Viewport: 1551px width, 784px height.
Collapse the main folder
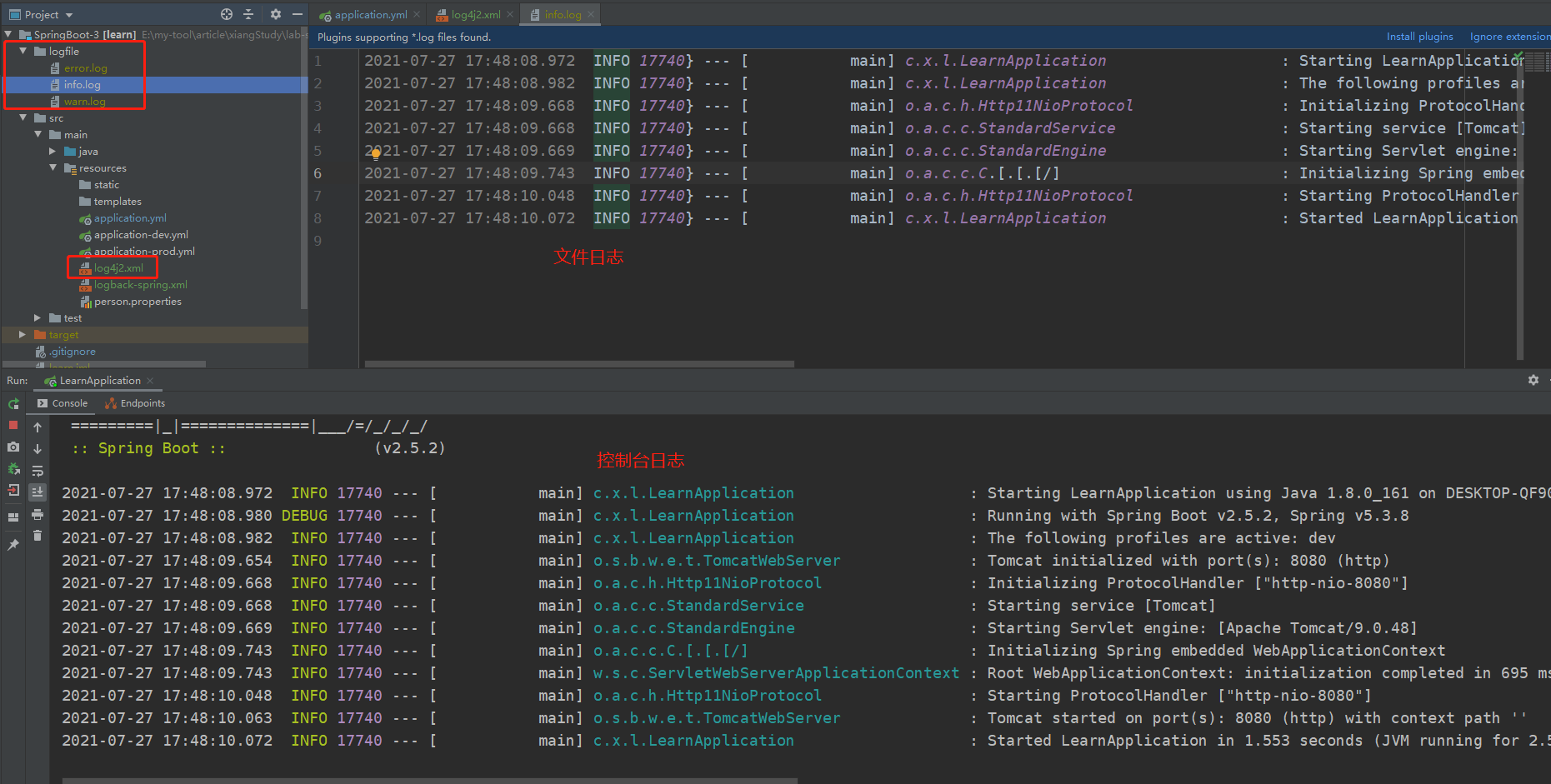pyautogui.click(x=38, y=134)
